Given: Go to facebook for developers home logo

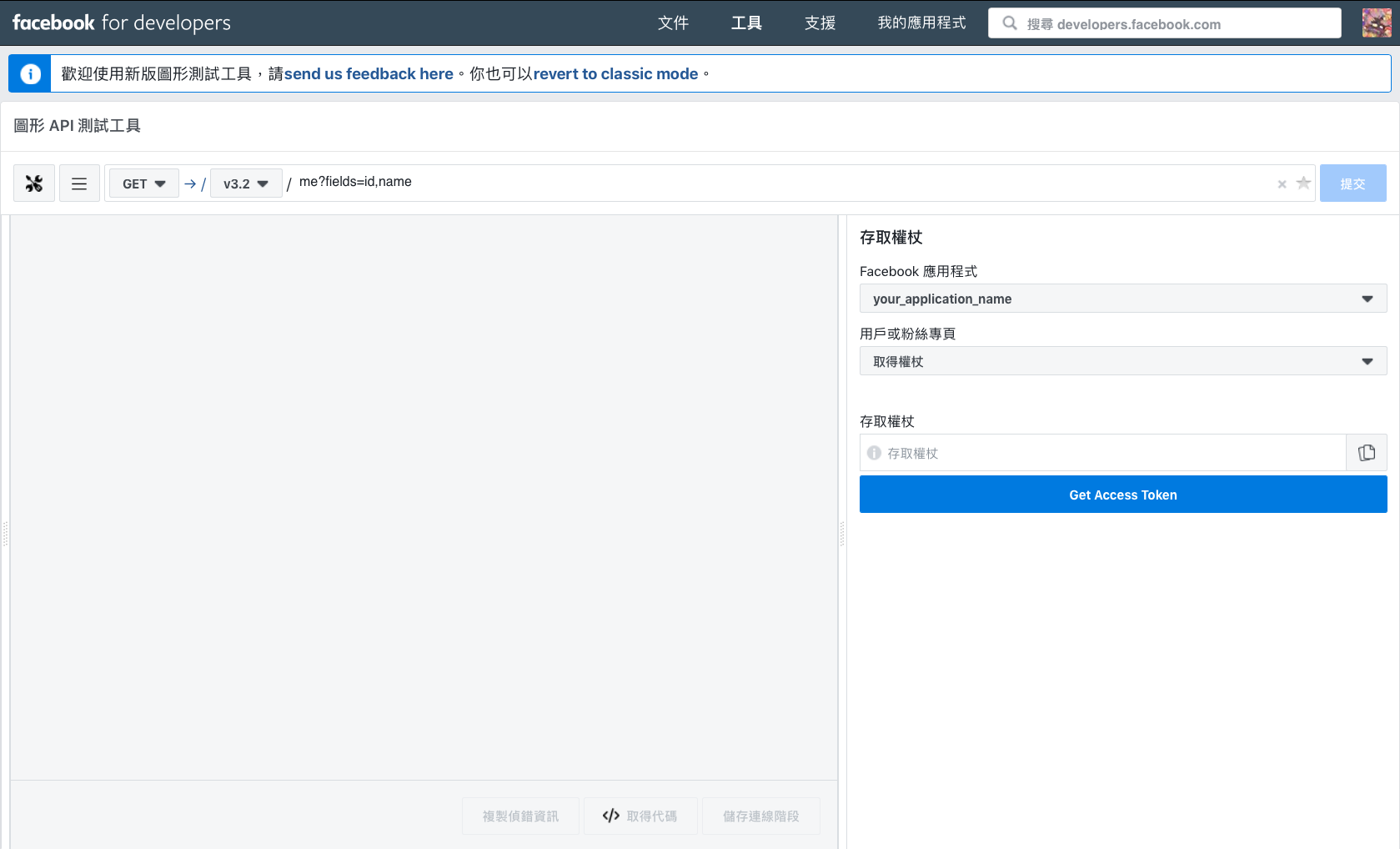Looking at the screenshot, I should pyautogui.click(x=122, y=23).
